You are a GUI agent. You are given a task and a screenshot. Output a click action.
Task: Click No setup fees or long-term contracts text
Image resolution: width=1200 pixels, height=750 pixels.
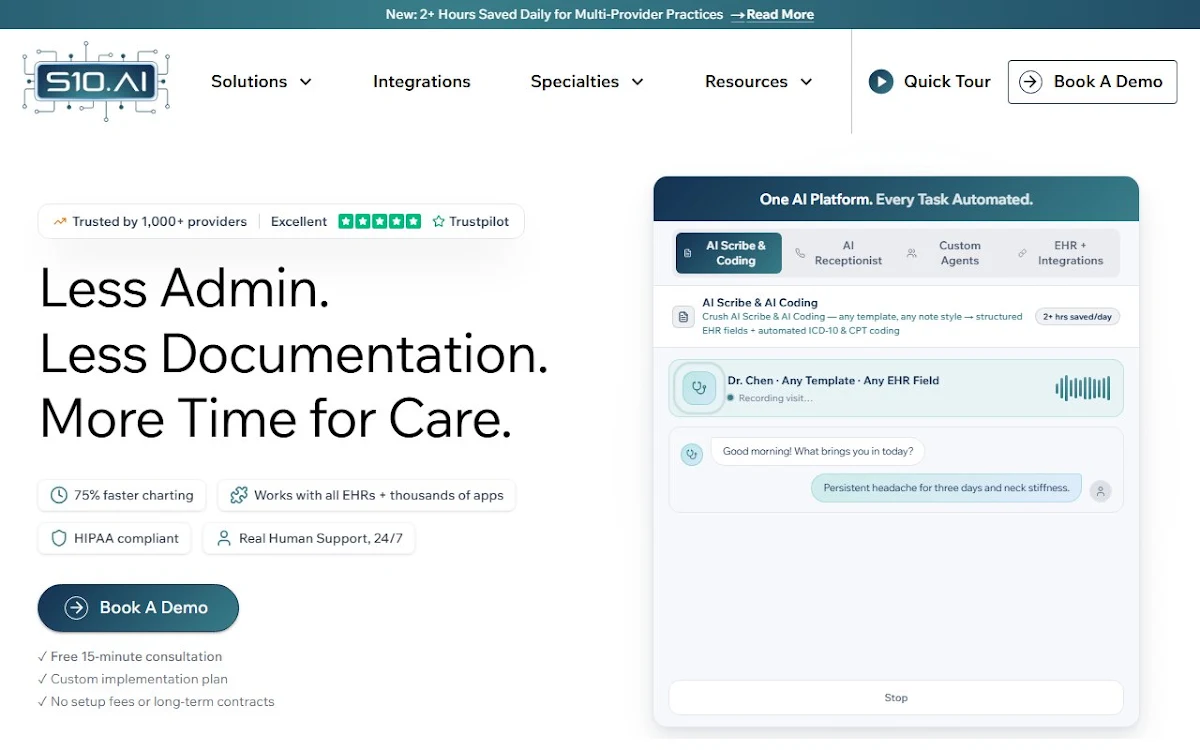[162, 702]
